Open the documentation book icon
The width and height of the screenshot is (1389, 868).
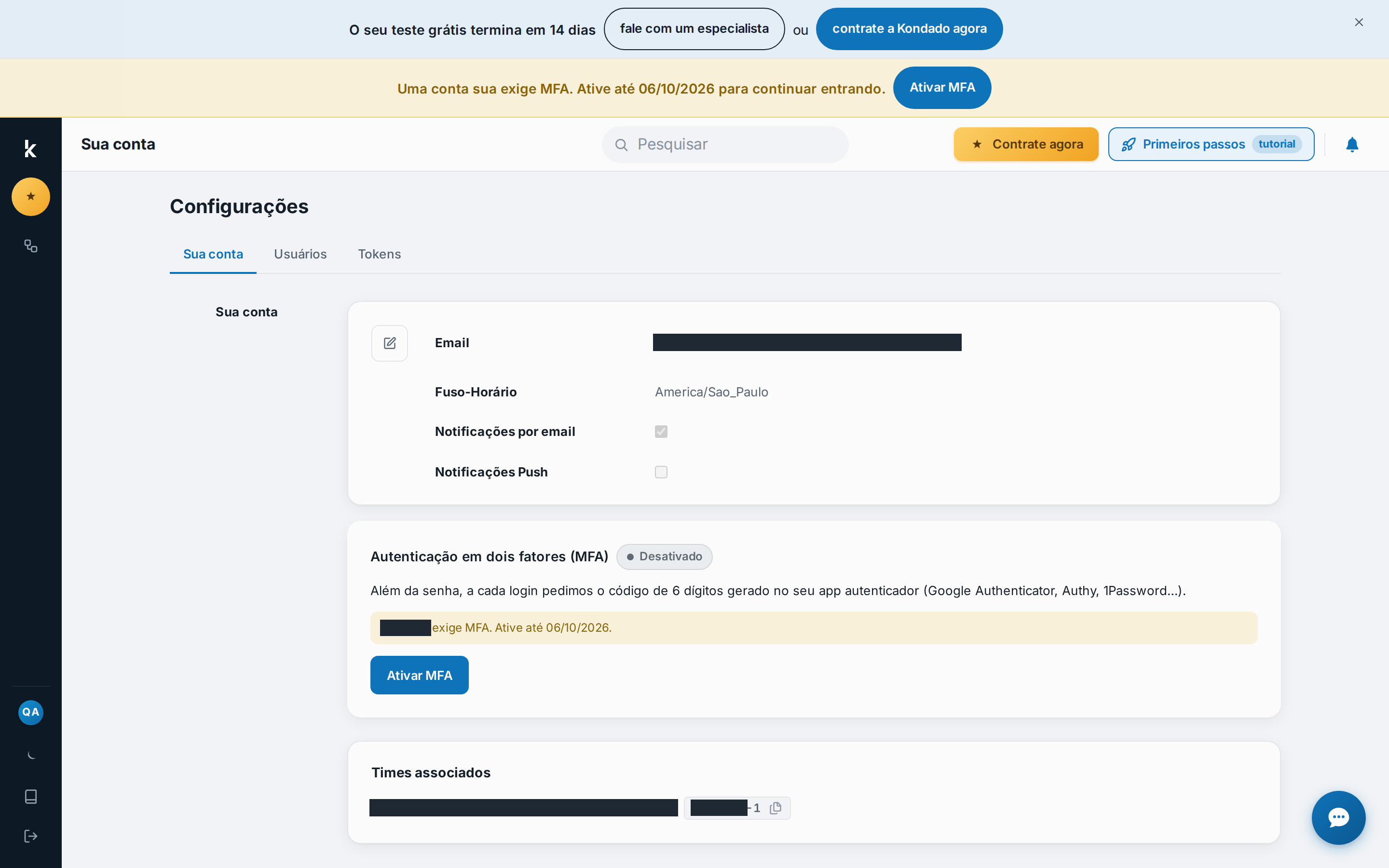point(30,796)
